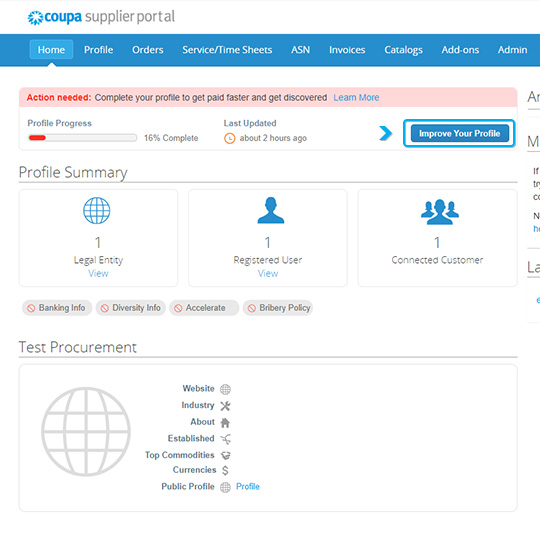Click the Coupa supplier portal logo
The image size is (540, 540).
[x=101, y=17]
